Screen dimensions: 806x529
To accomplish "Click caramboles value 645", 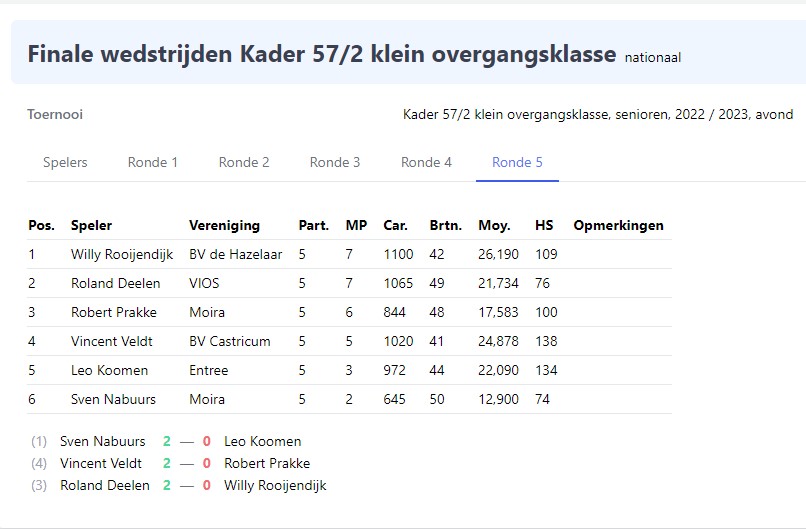I will pos(394,399).
